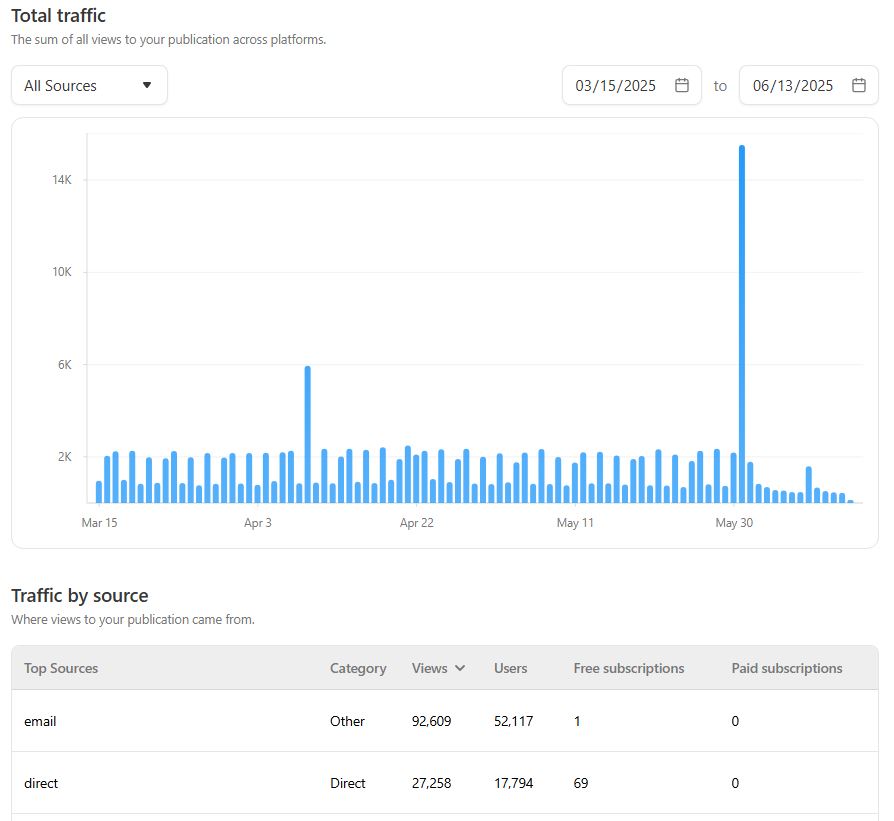Viewport: 894px width, 821px height.
Task: Click the Paid subscriptions column header
Action: (787, 669)
